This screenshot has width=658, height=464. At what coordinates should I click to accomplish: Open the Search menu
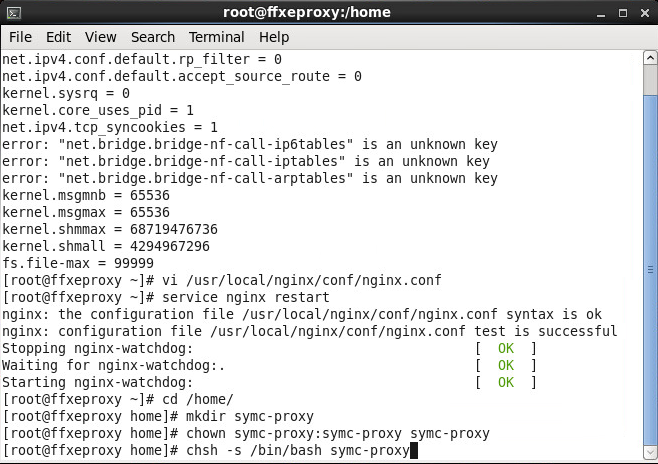coord(152,37)
